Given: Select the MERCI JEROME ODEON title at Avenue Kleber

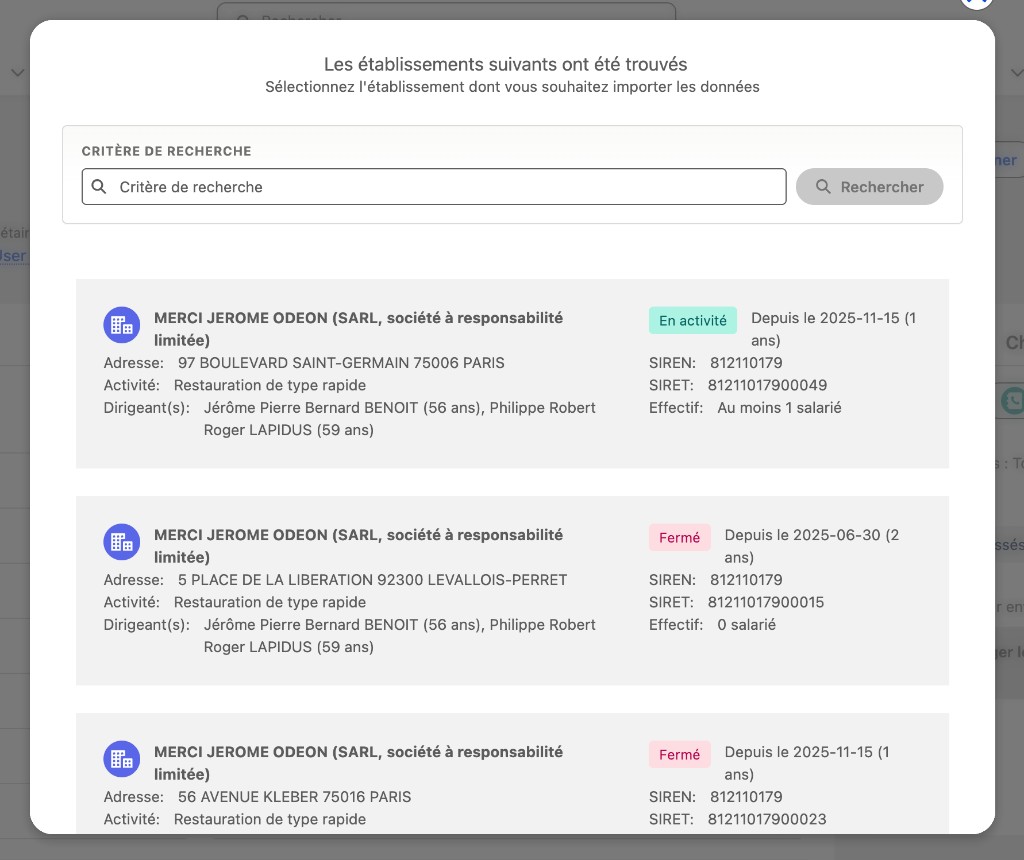Looking at the screenshot, I should pyautogui.click(x=359, y=763).
